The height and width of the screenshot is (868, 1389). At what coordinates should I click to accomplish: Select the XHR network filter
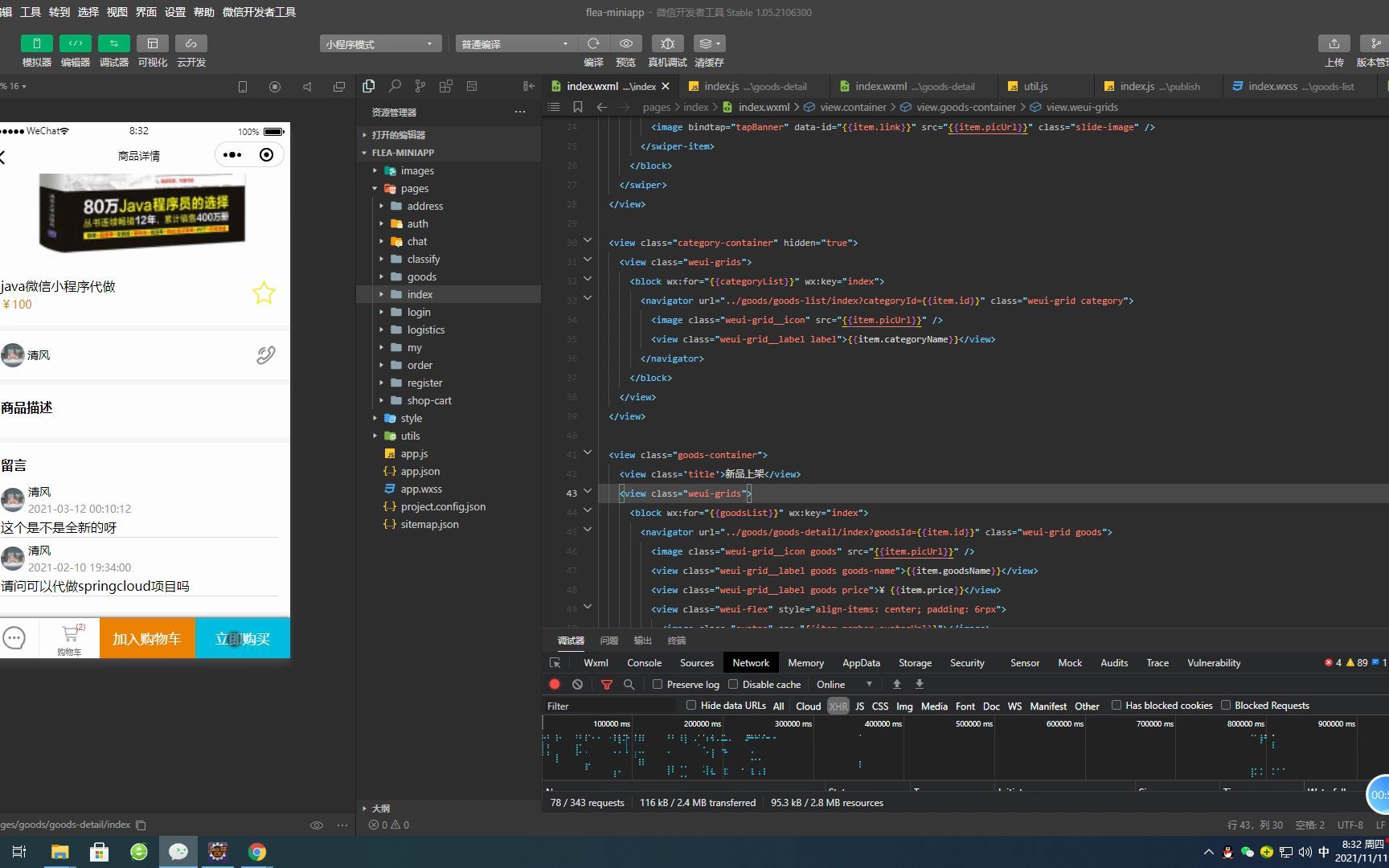pyautogui.click(x=838, y=706)
